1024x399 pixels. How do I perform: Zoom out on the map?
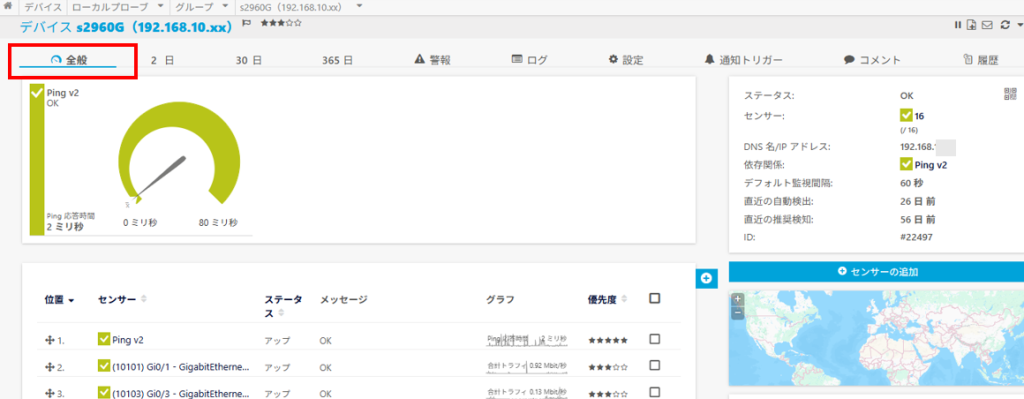pyautogui.click(x=738, y=312)
